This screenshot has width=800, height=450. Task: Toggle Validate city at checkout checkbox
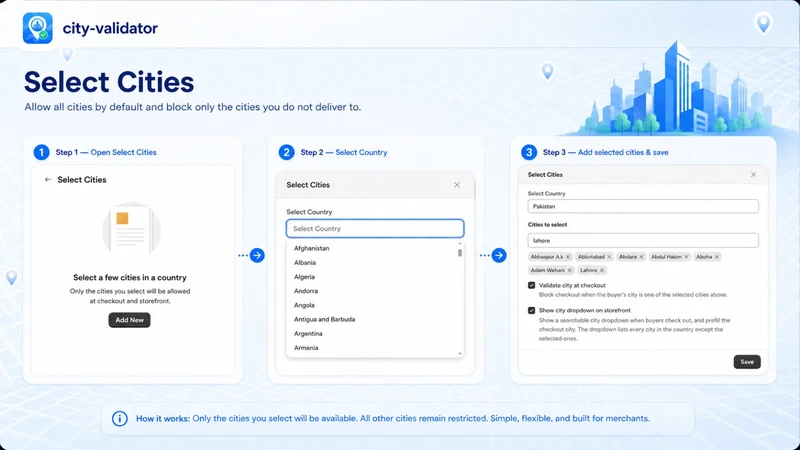click(532, 286)
